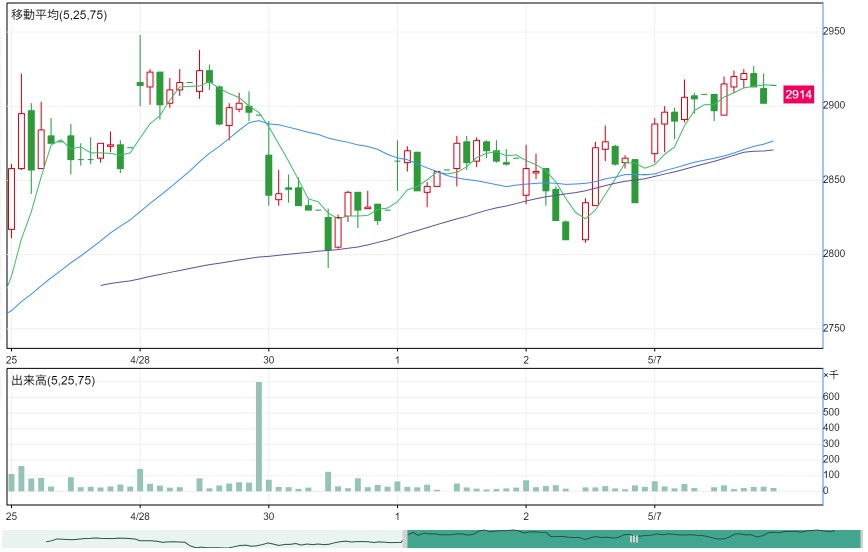Image resolution: width=868 pixels, height=552 pixels.
Task: Click the 2 date under the volume chart
Action: point(526,516)
